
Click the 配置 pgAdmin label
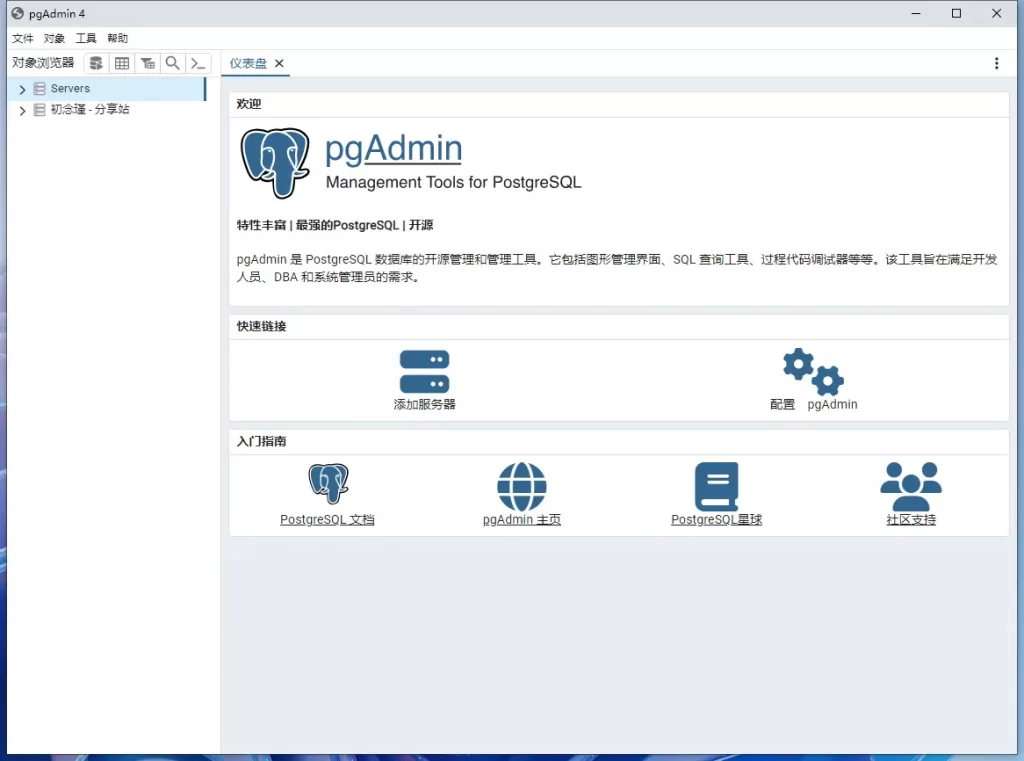point(814,404)
